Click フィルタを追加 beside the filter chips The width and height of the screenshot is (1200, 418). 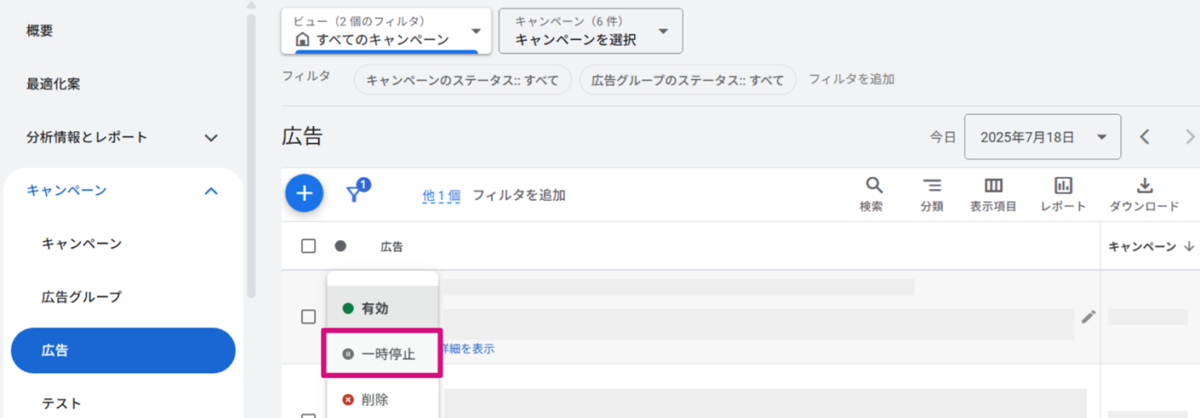(x=852, y=79)
